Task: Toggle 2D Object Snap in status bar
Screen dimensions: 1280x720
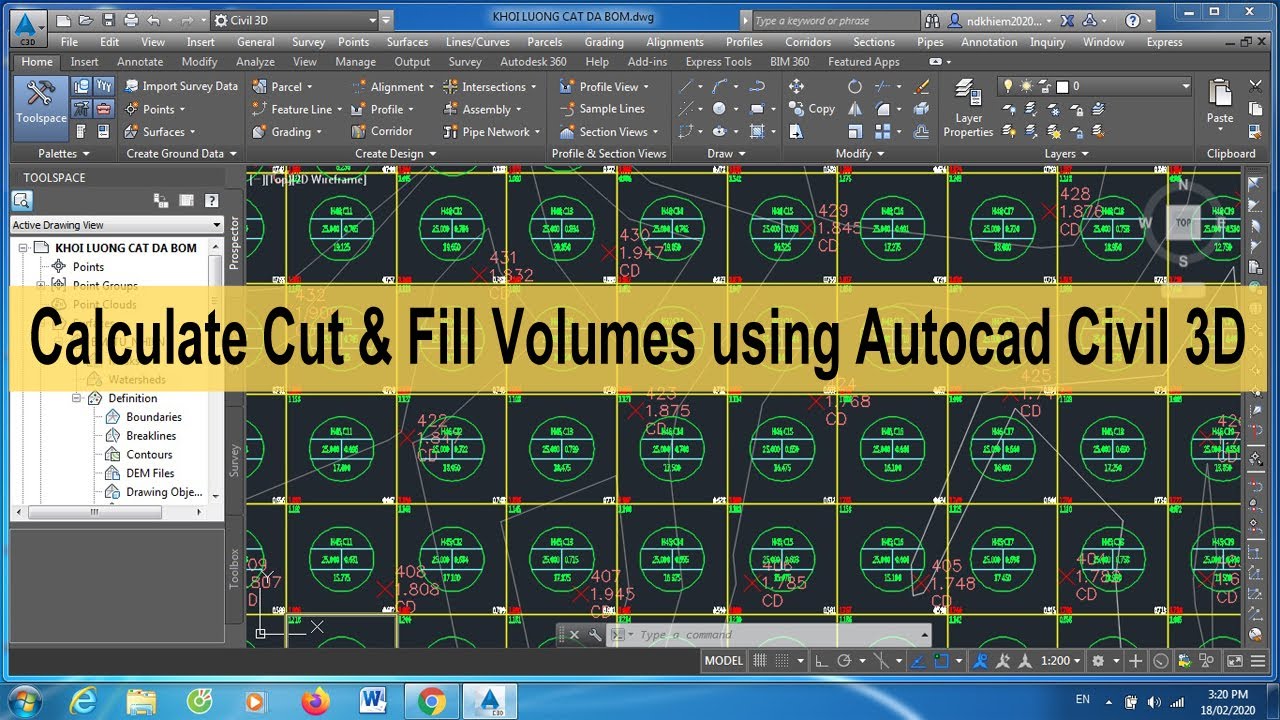Action: 941,661
